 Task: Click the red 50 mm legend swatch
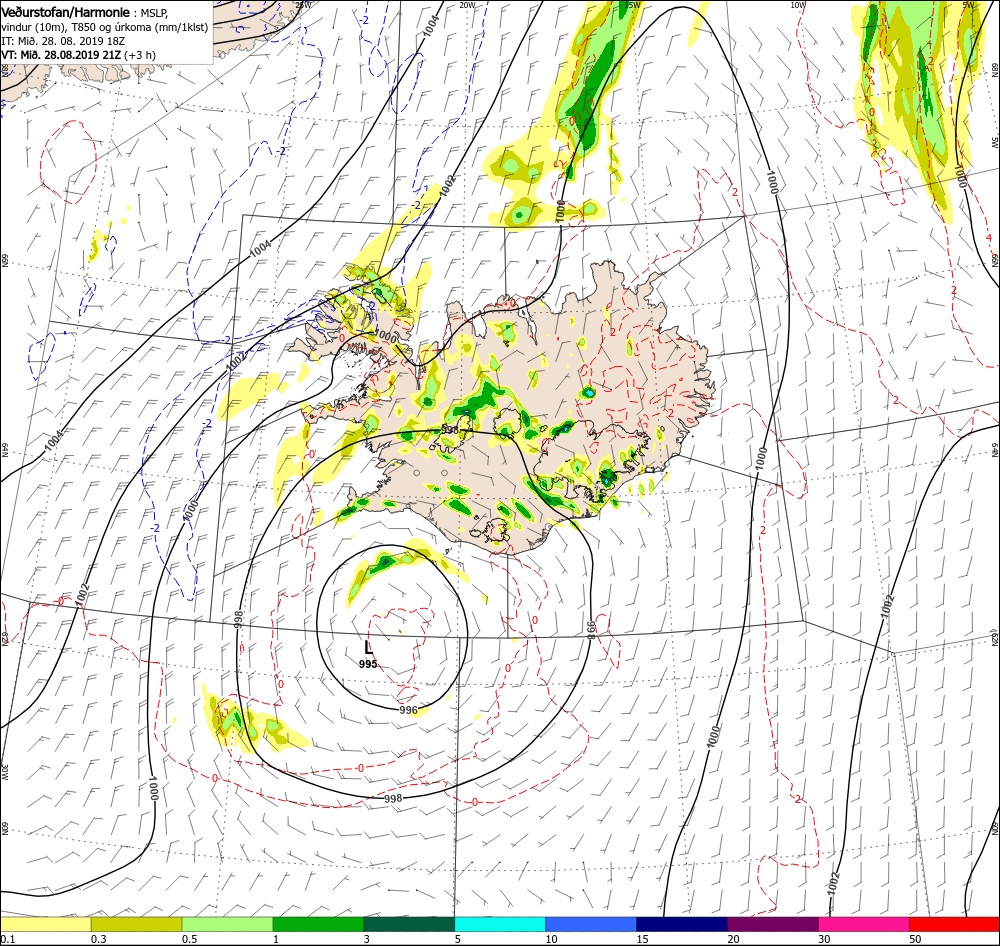tap(954, 924)
